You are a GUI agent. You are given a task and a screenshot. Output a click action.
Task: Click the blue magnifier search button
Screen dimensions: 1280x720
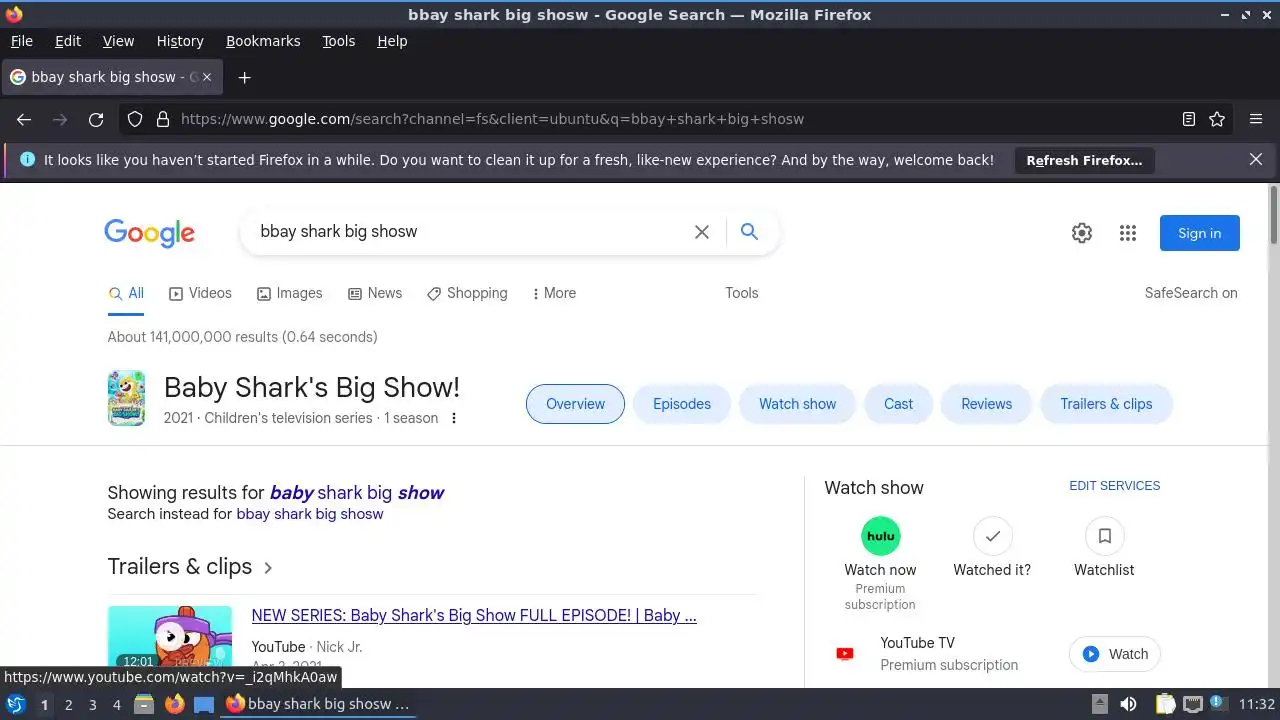(x=749, y=231)
